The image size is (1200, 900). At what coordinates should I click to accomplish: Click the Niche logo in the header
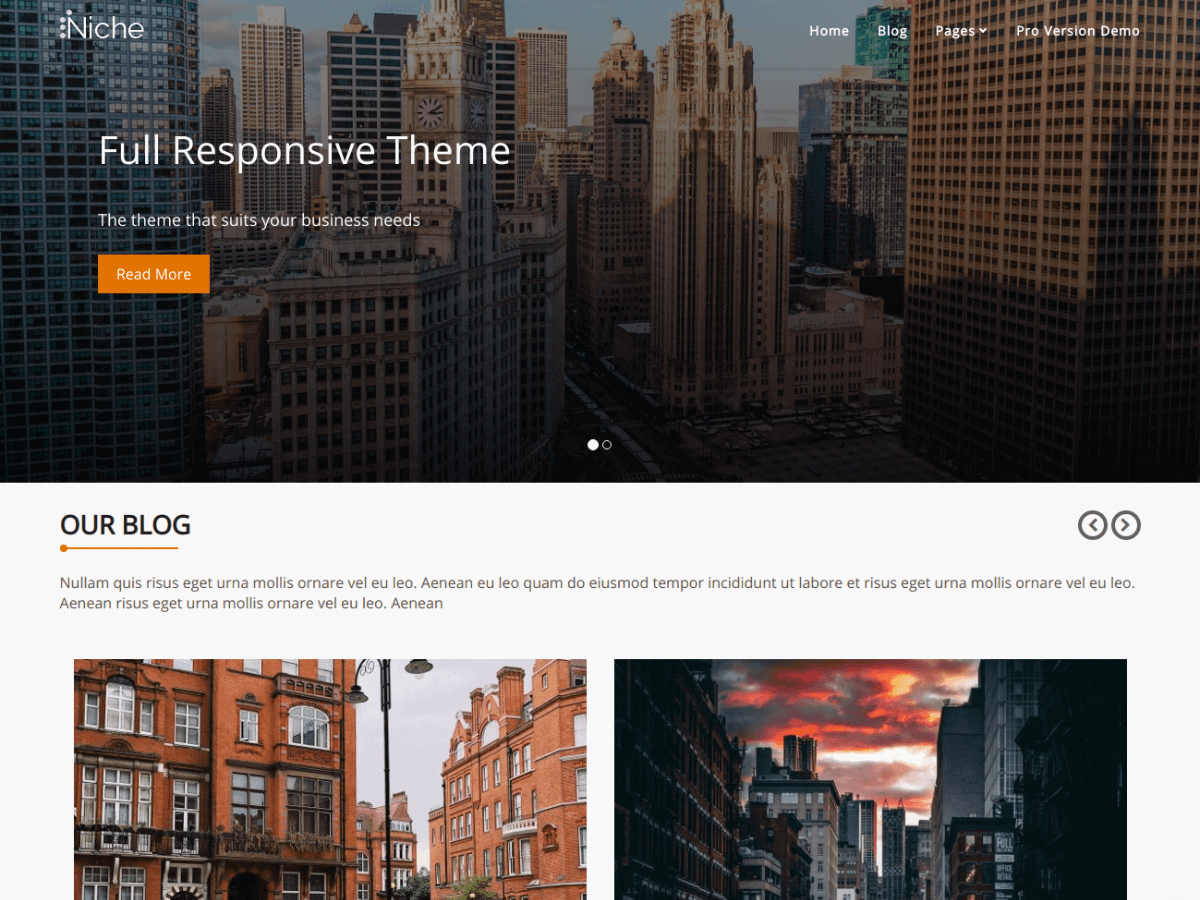[103, 28]
